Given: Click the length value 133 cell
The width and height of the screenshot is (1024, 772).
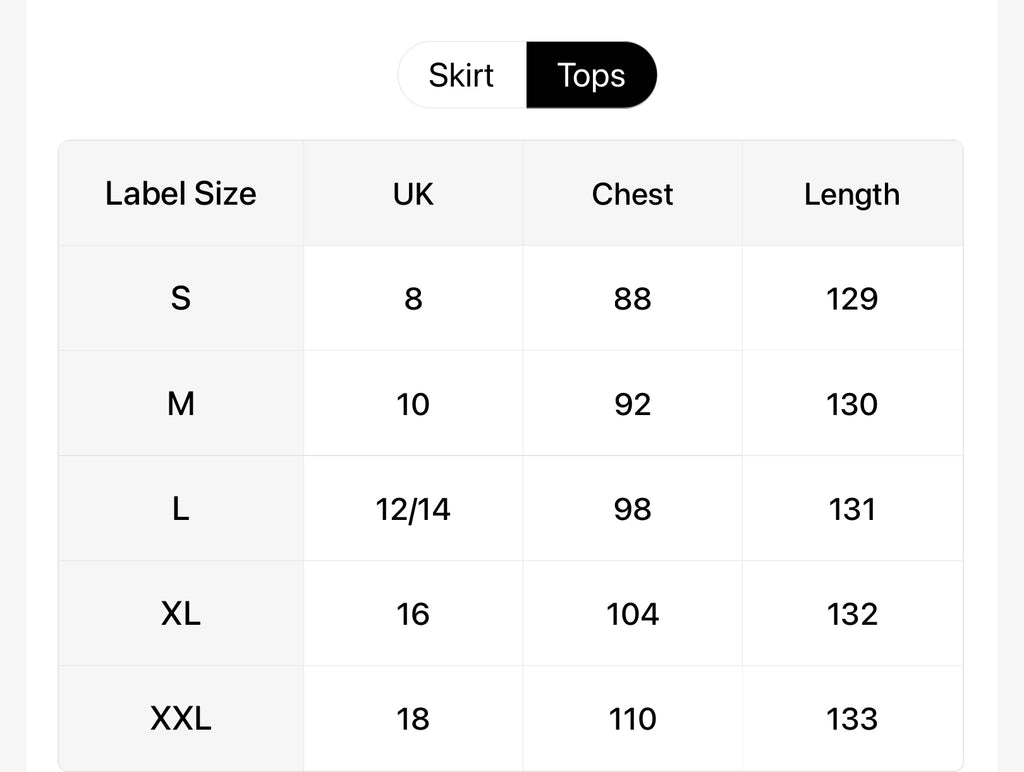Looking at the screenshot, I should pyautogui.click(x=852, y=718).
